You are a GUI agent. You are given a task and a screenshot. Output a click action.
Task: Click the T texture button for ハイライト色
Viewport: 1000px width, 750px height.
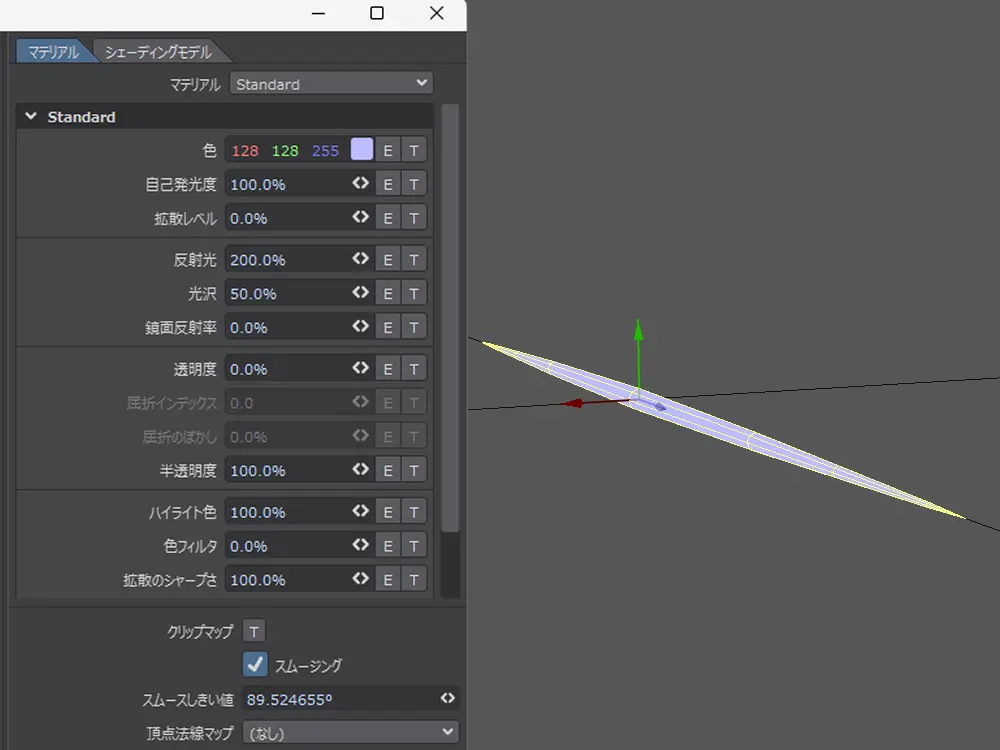(414, 512)
